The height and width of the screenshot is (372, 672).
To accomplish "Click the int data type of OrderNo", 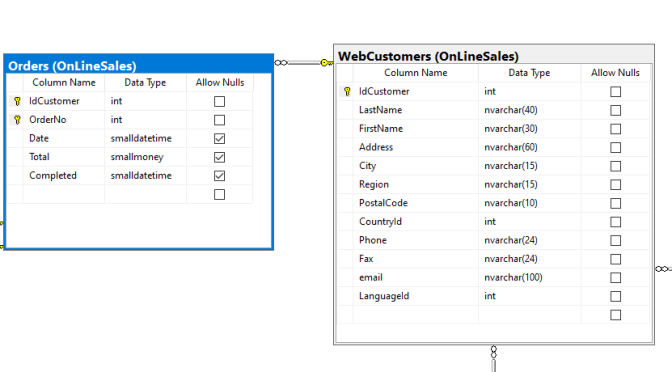I will (x=145, y=120).
